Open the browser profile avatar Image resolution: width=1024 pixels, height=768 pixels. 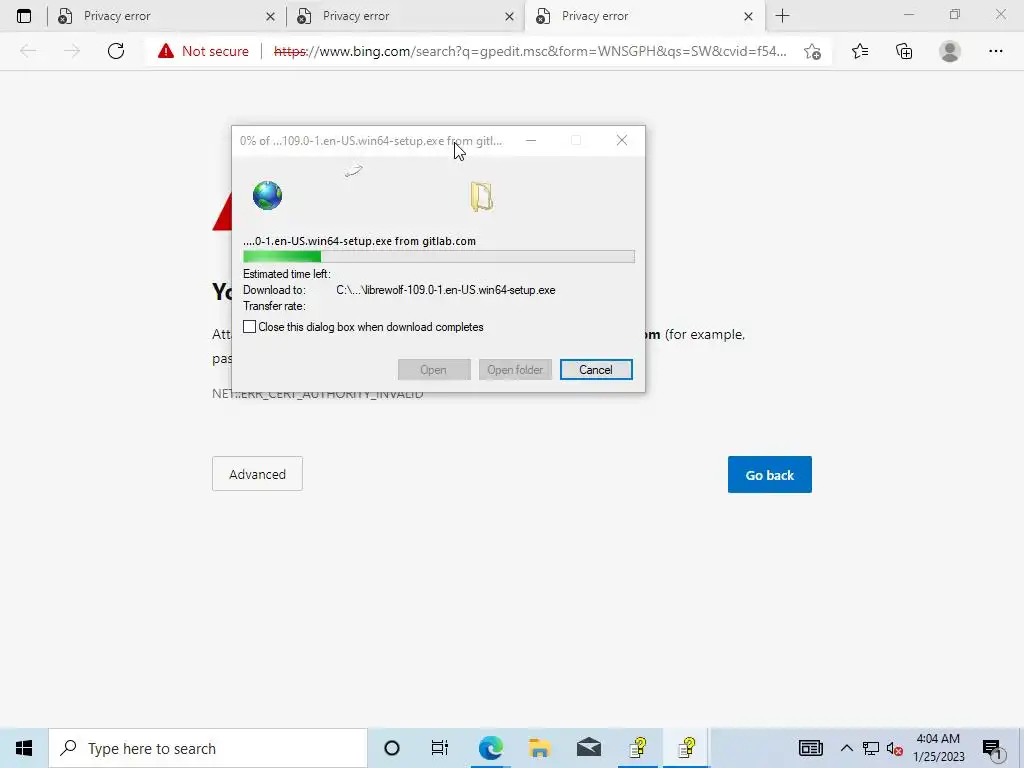950,51
